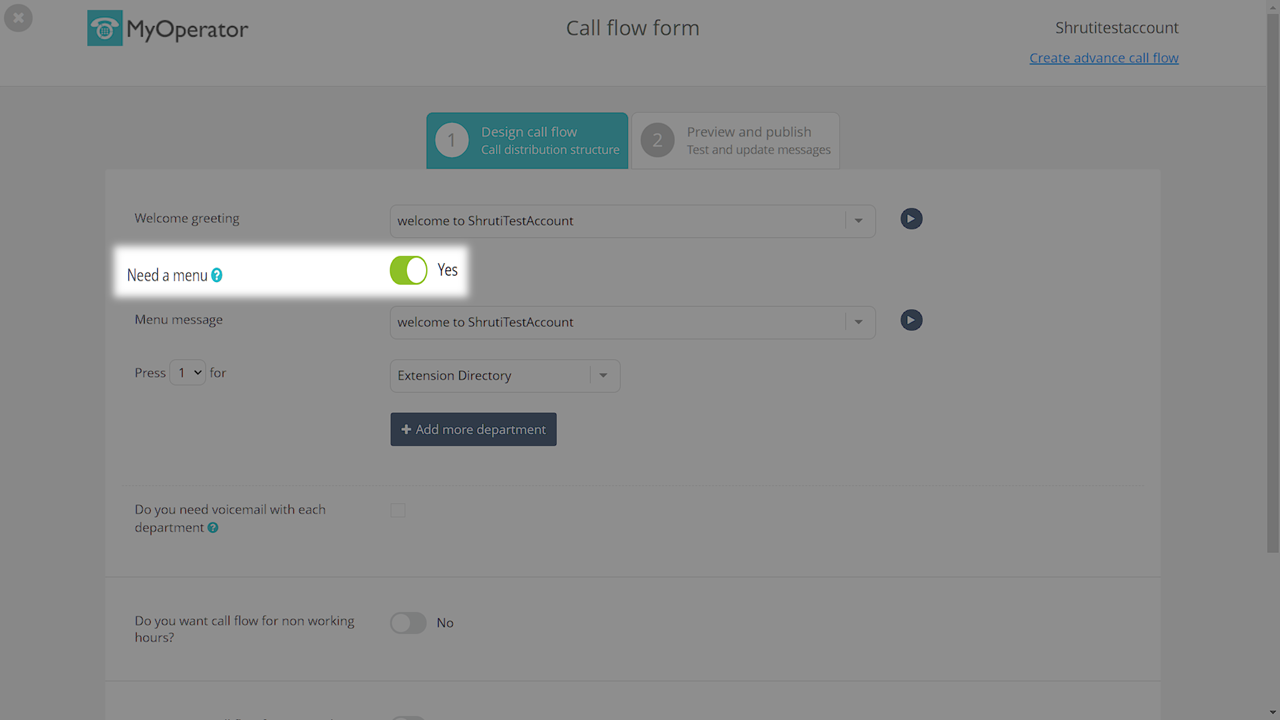Expand the Menu message dropdown
The image size is (1280, 720).
tap(858, 322)
